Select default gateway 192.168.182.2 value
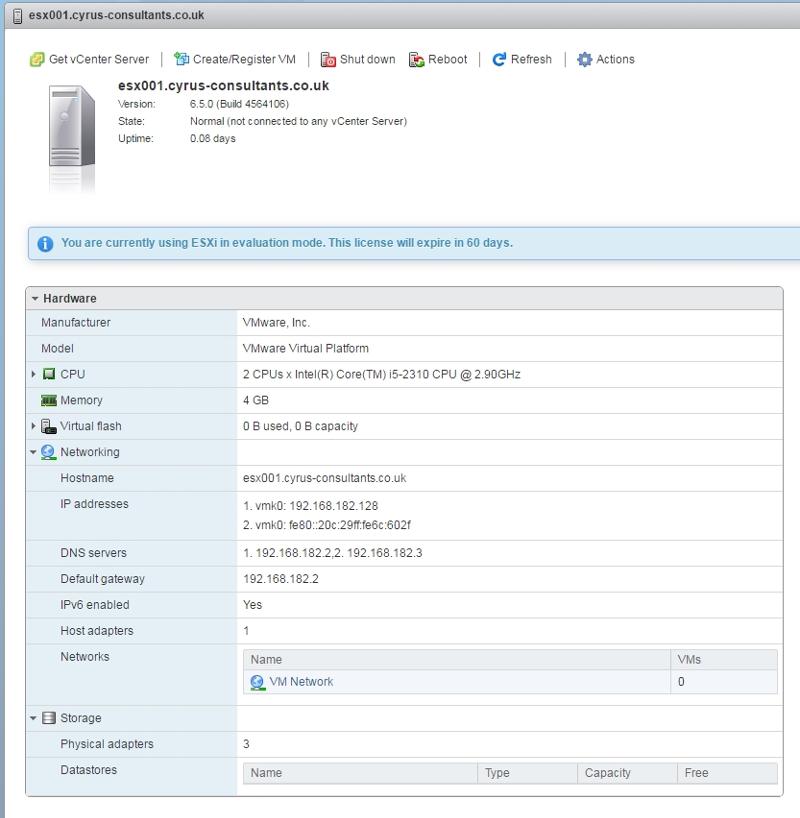Screen dimensions: 800x818 click(x=281, y=579)
